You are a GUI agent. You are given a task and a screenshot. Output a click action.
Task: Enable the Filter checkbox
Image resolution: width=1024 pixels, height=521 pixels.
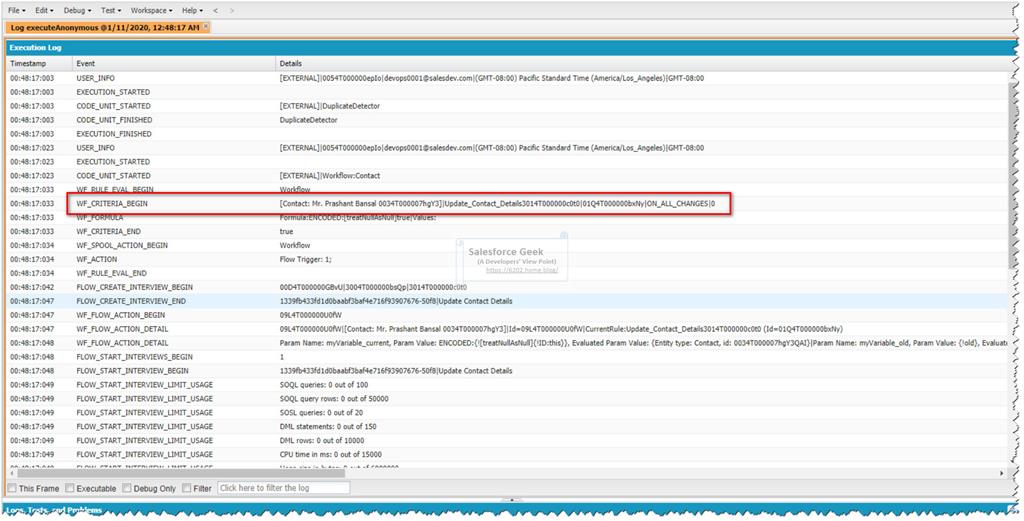186,488
